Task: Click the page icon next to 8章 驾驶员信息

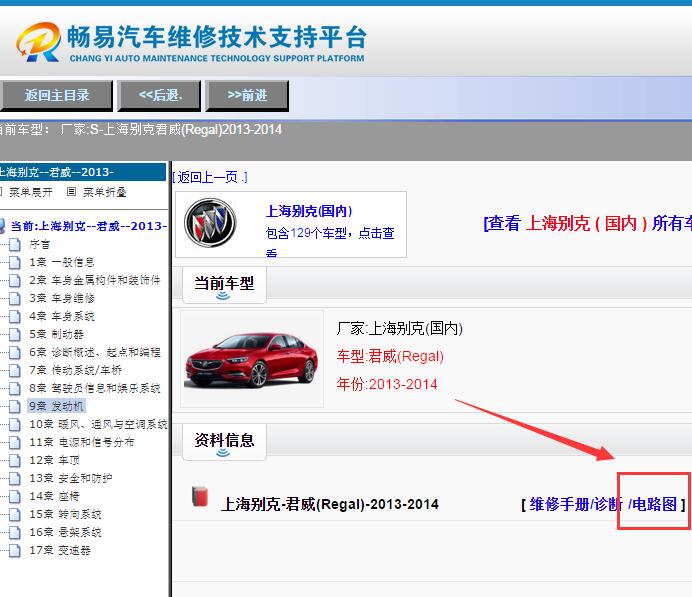Action: [15, 388]
